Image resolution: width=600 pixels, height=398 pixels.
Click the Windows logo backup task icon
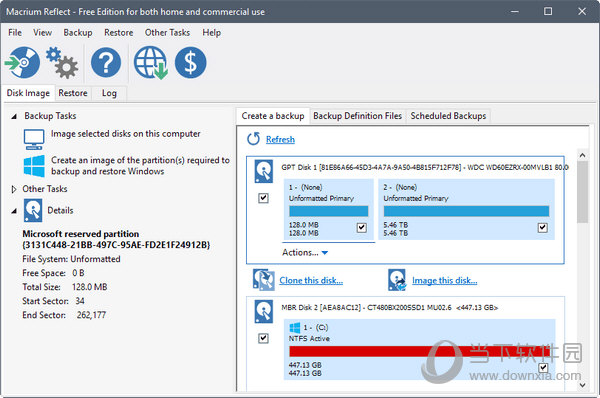click(x=34, y=166)
